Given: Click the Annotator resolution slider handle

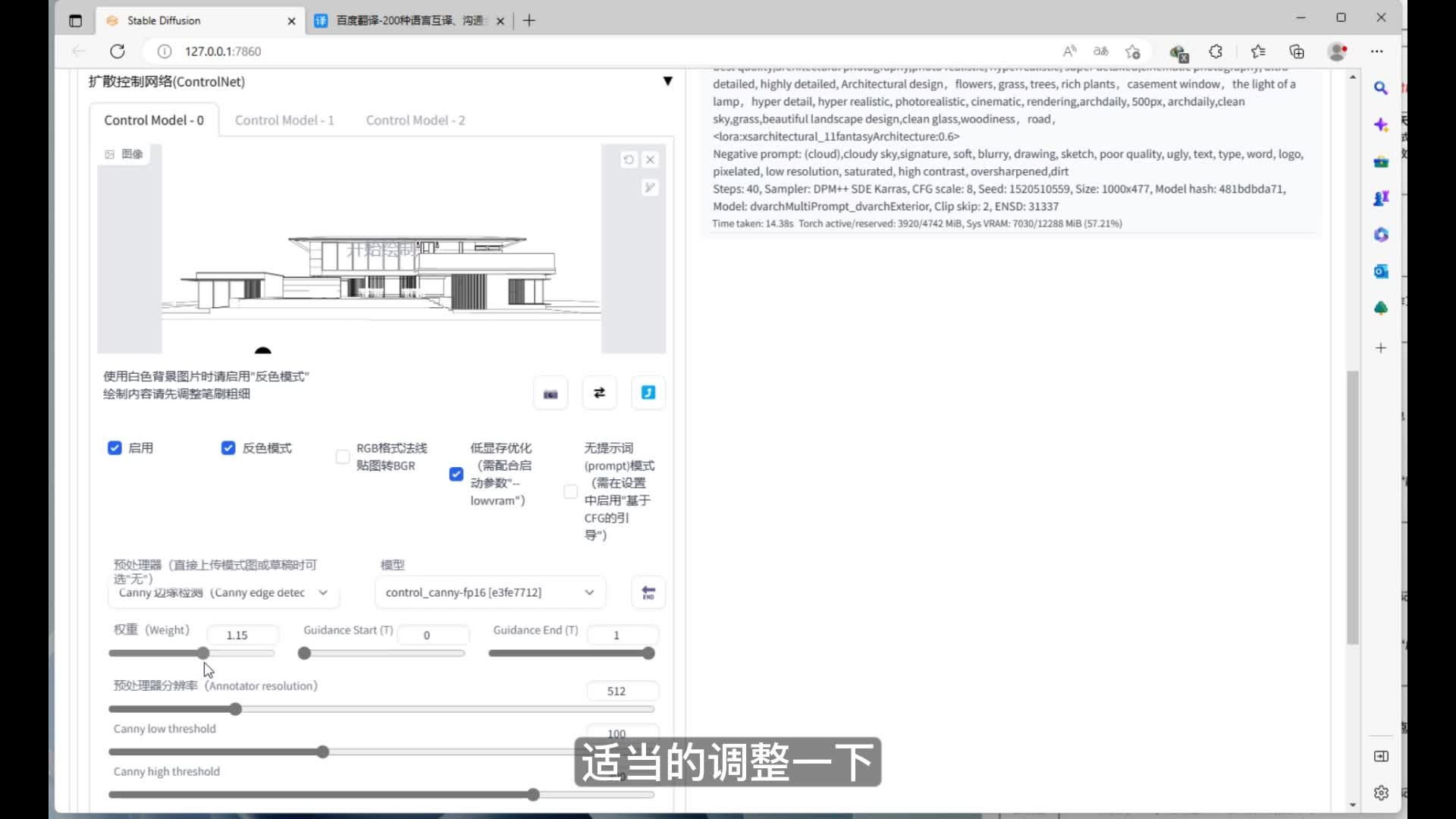Looking at the screenshot, I should coord(236,709).
